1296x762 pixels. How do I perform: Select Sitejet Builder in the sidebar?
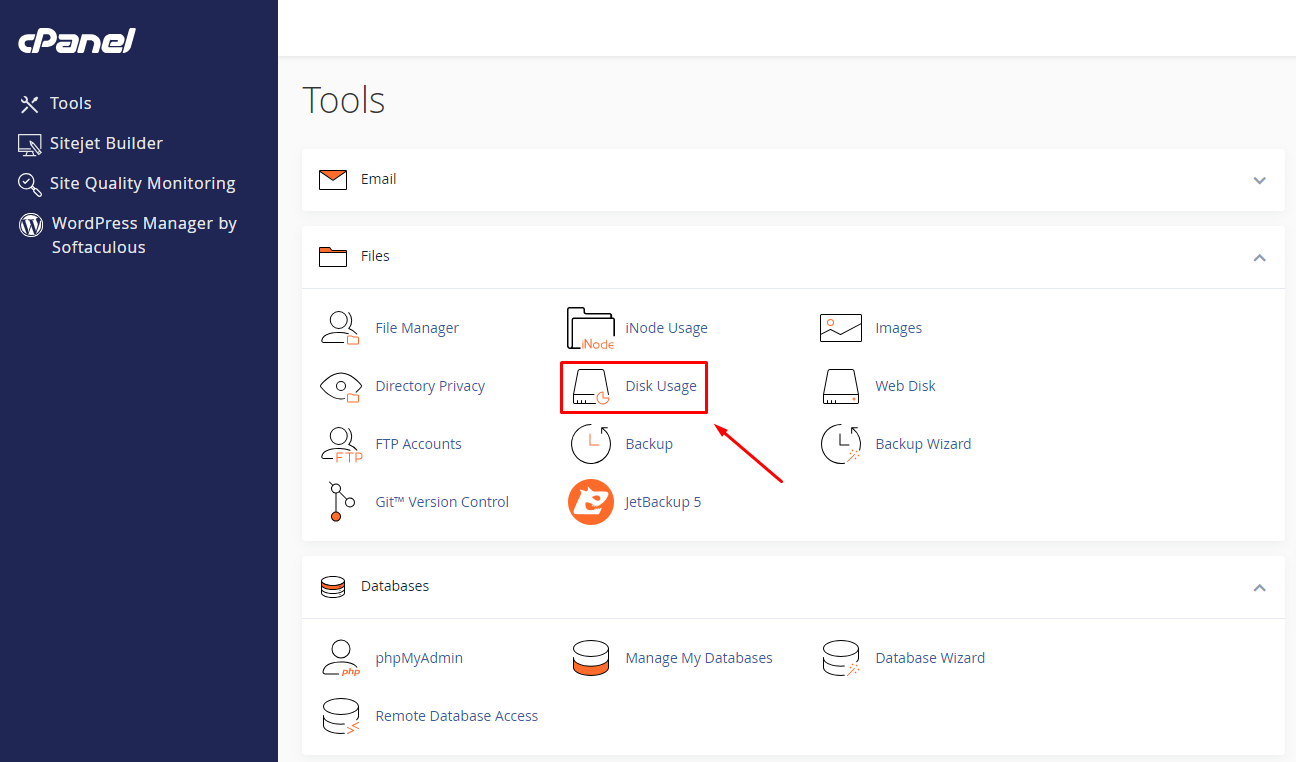pos(106,143)
